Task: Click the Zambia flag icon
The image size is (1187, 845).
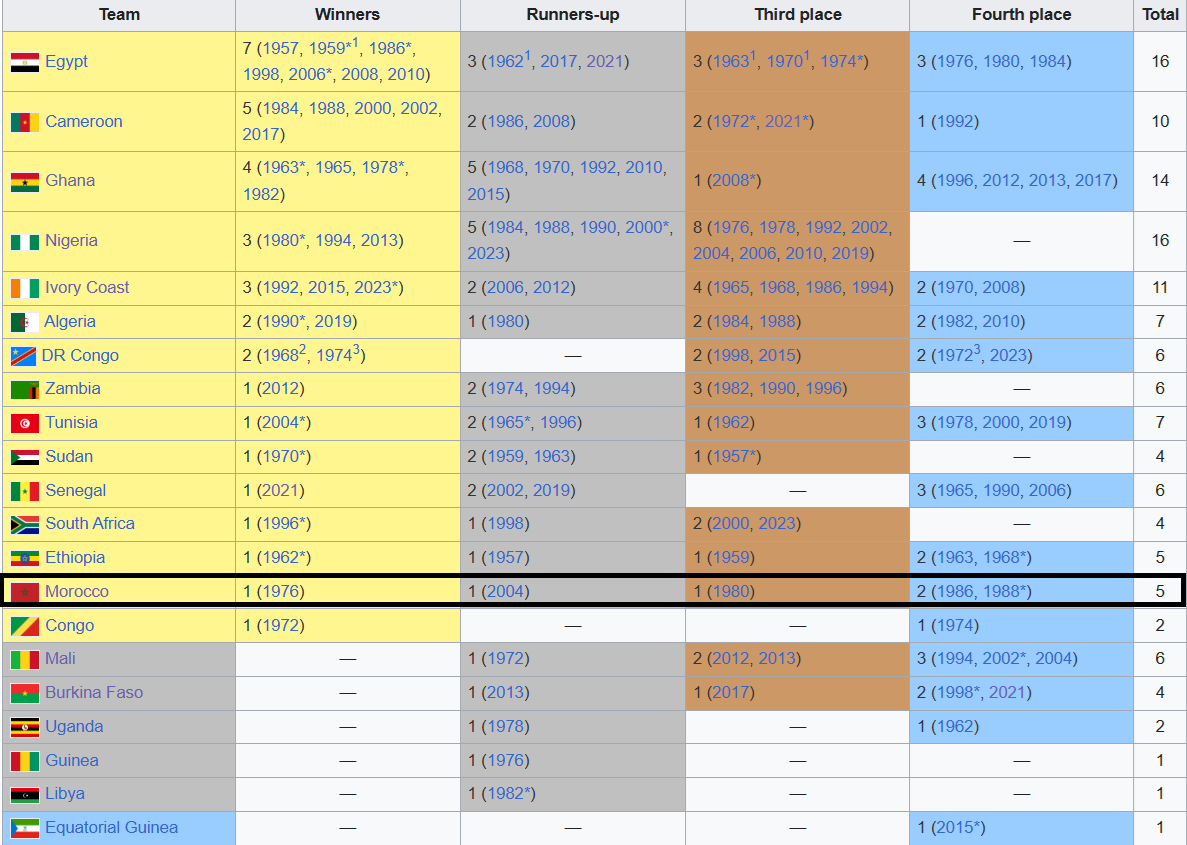Action: (x=25, y=390)
